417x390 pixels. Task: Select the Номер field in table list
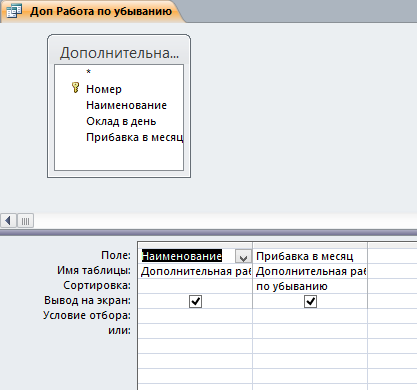(x=104, y=89)
